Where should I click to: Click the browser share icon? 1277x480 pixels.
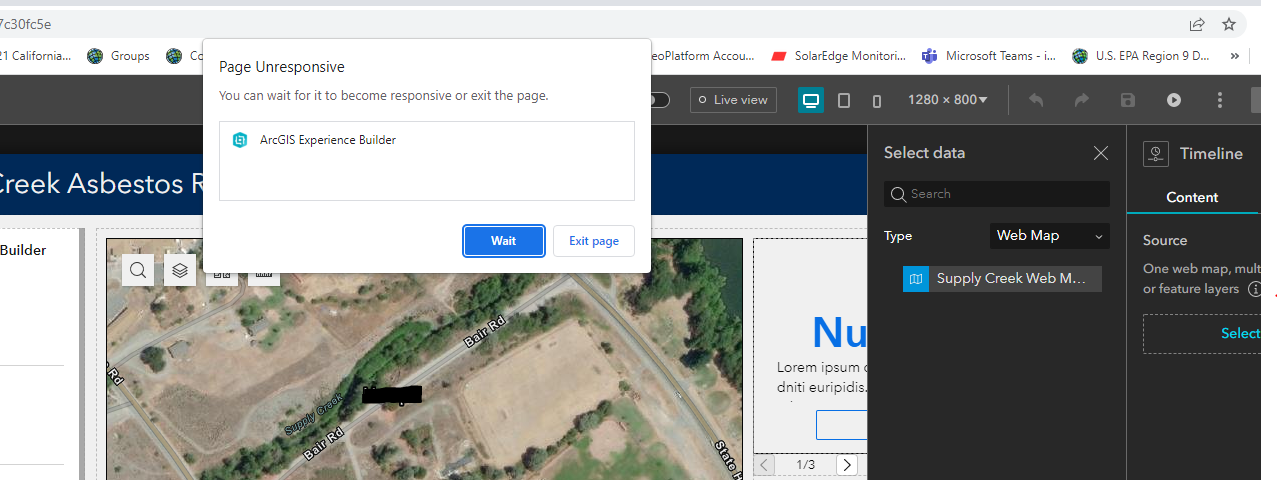1197,24
